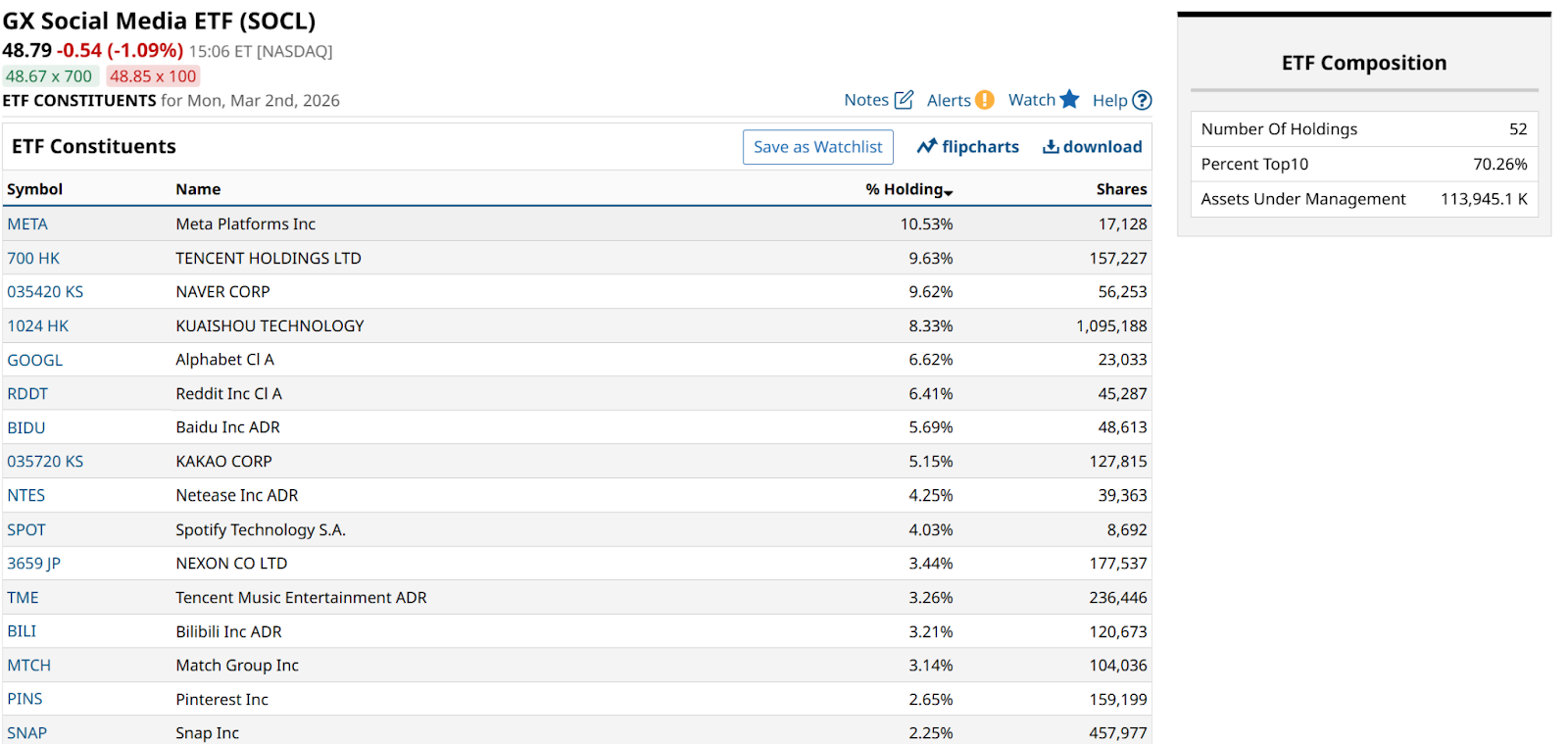This screenshot has height=744, width=1568.
Task: Click the Alerts exclamation icon
Action: (x=985, y=100)
